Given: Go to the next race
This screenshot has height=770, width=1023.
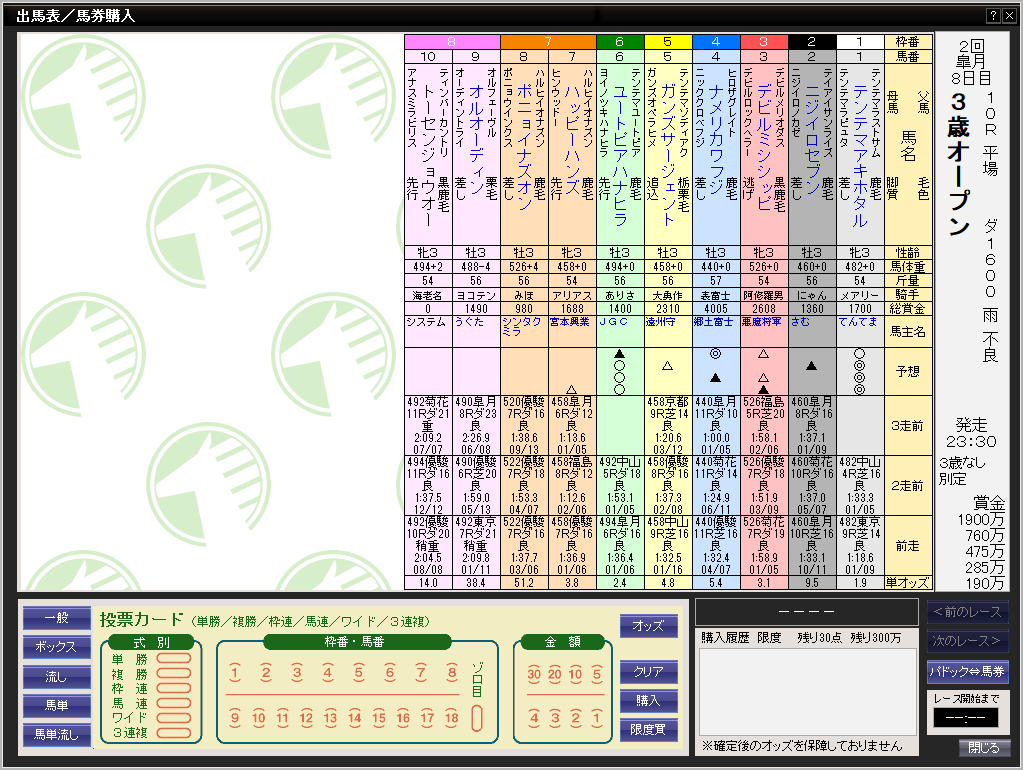Looking at the screenshot, I should click(968, 641).
